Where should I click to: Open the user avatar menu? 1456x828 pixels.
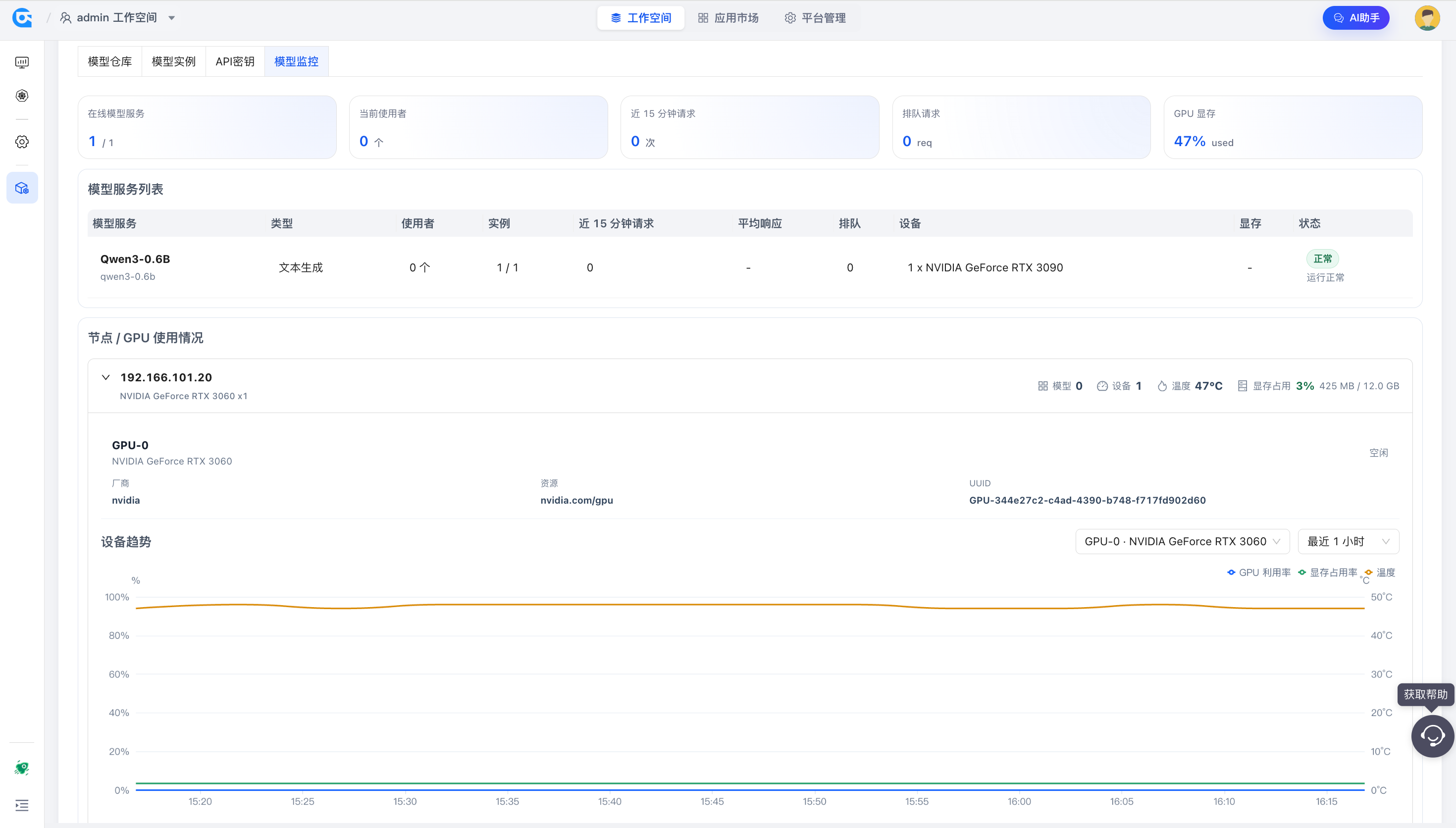click(1427, 18)
